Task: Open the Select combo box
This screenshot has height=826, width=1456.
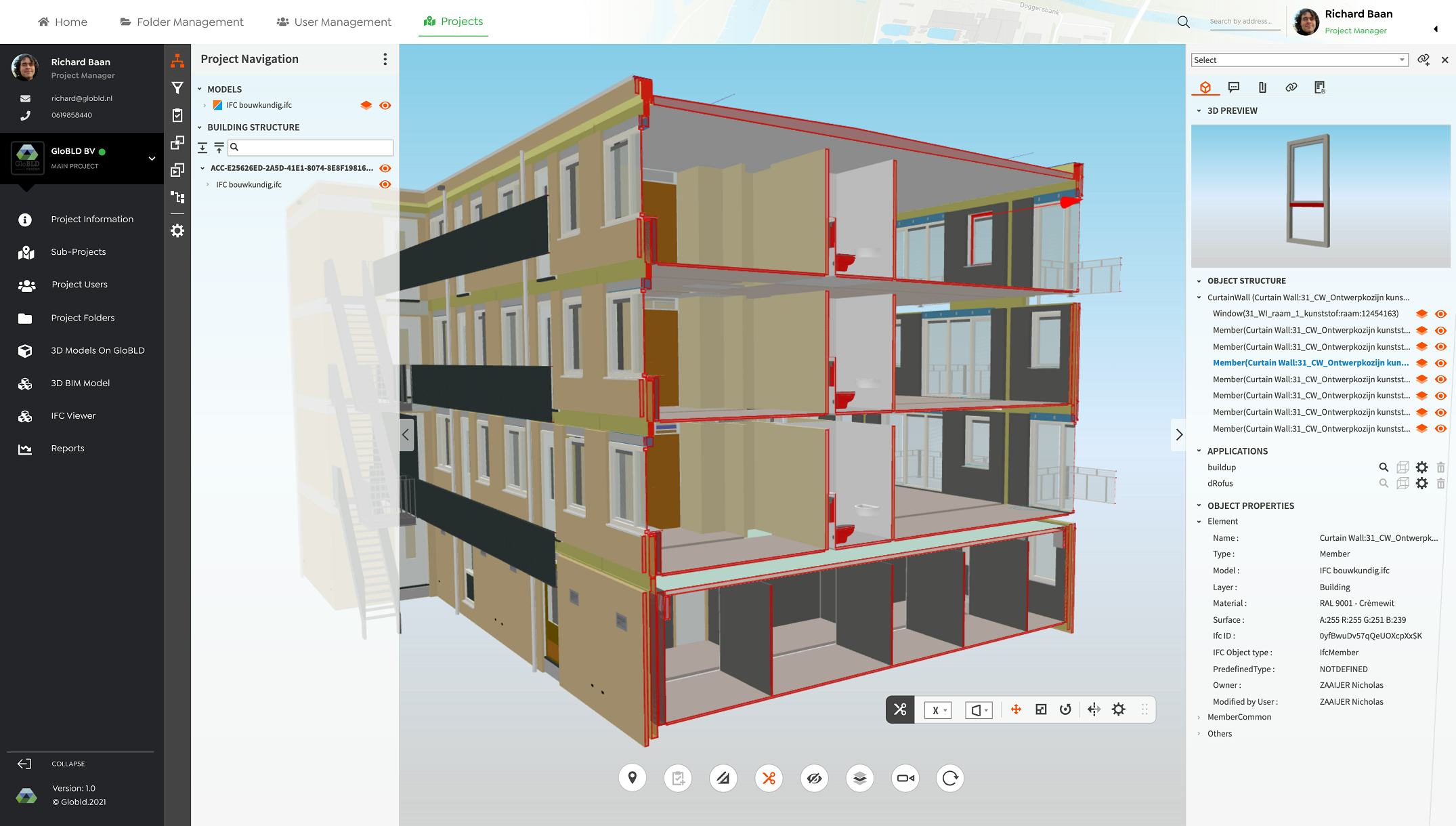Action: click(x=1299, y=60)
